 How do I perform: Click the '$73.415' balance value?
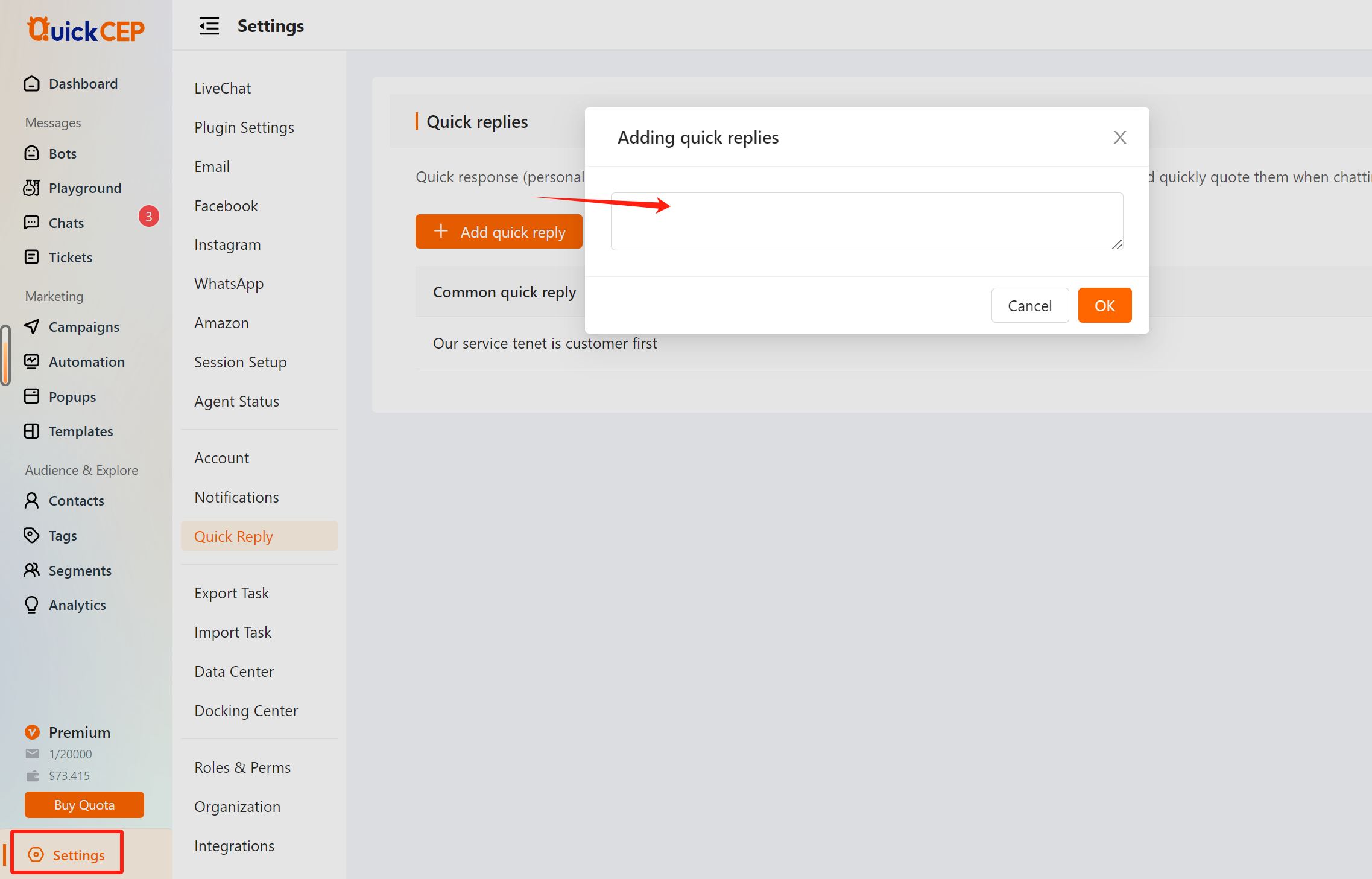(x=69, y=776)
